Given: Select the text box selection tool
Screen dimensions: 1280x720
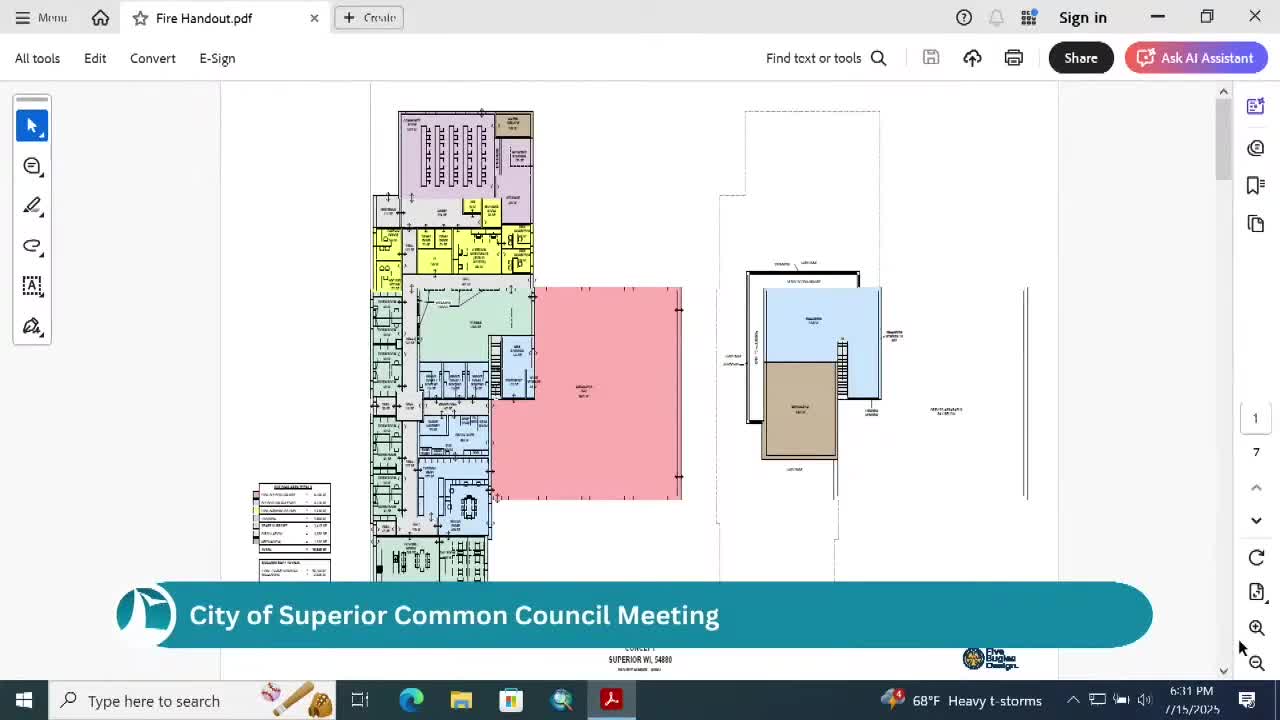Looking at the screenshot, I should coord(32,286).
